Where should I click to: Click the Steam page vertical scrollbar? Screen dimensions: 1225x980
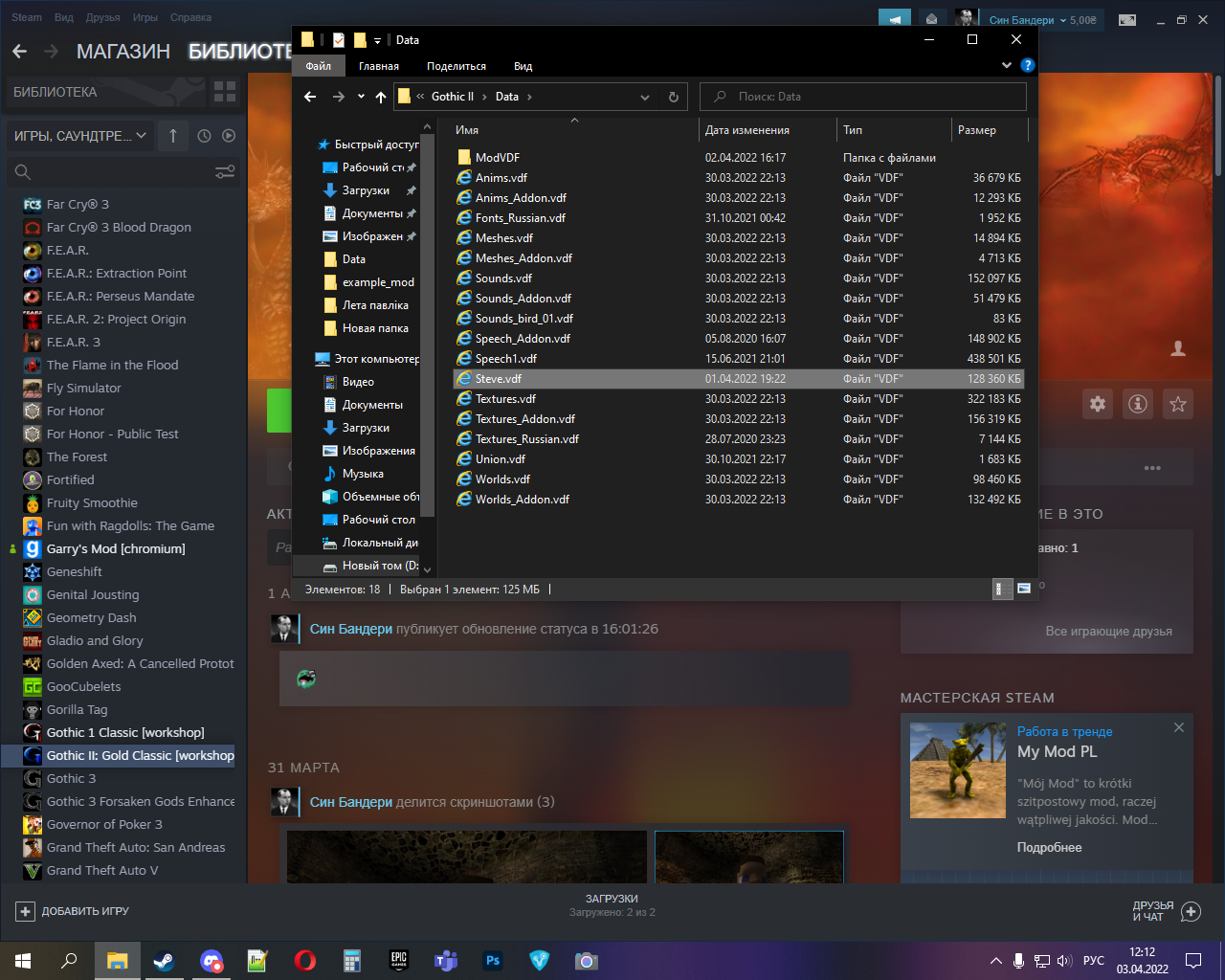click(x=1218, y=124)
